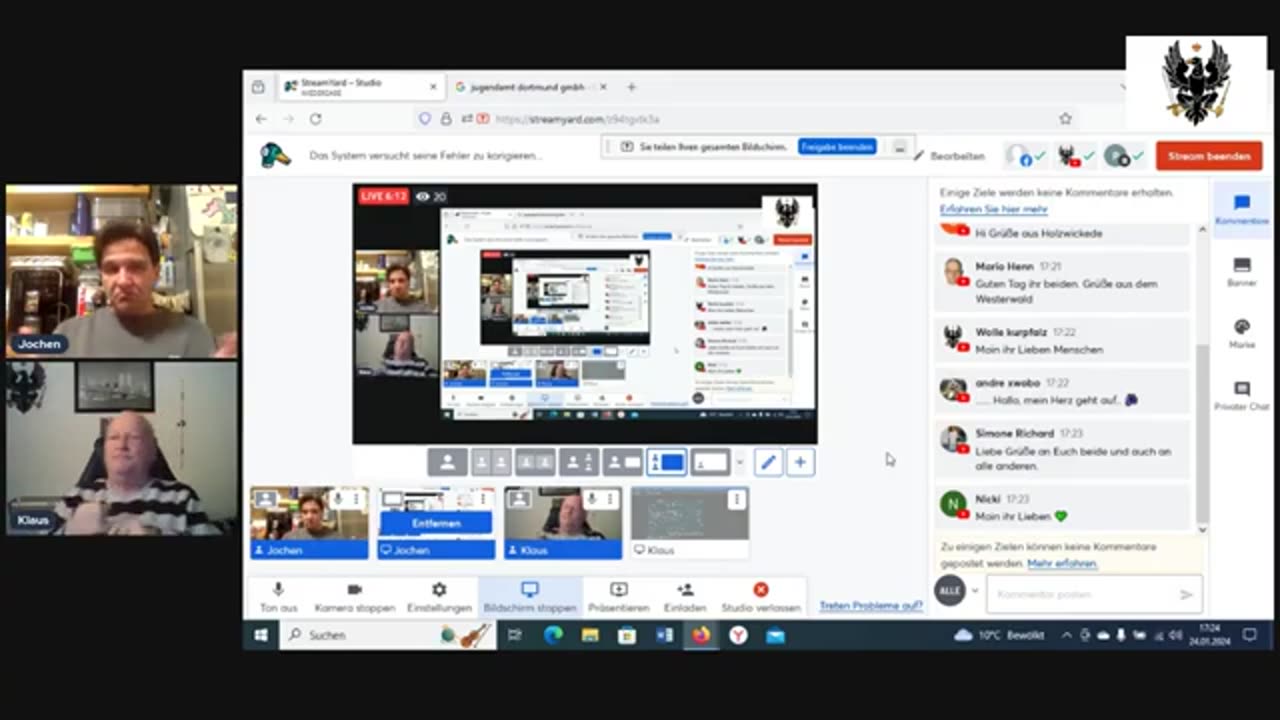Open the Marke brand sidebar panel
This screenshot has width=1280, height=720.
coord(1242,333)
